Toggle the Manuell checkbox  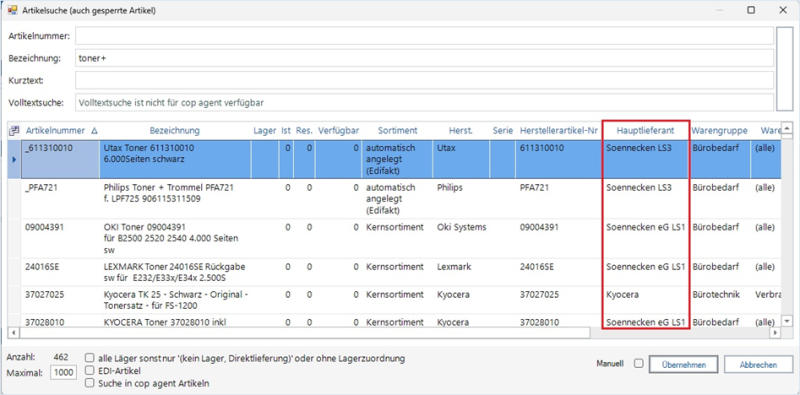point(638,364)
